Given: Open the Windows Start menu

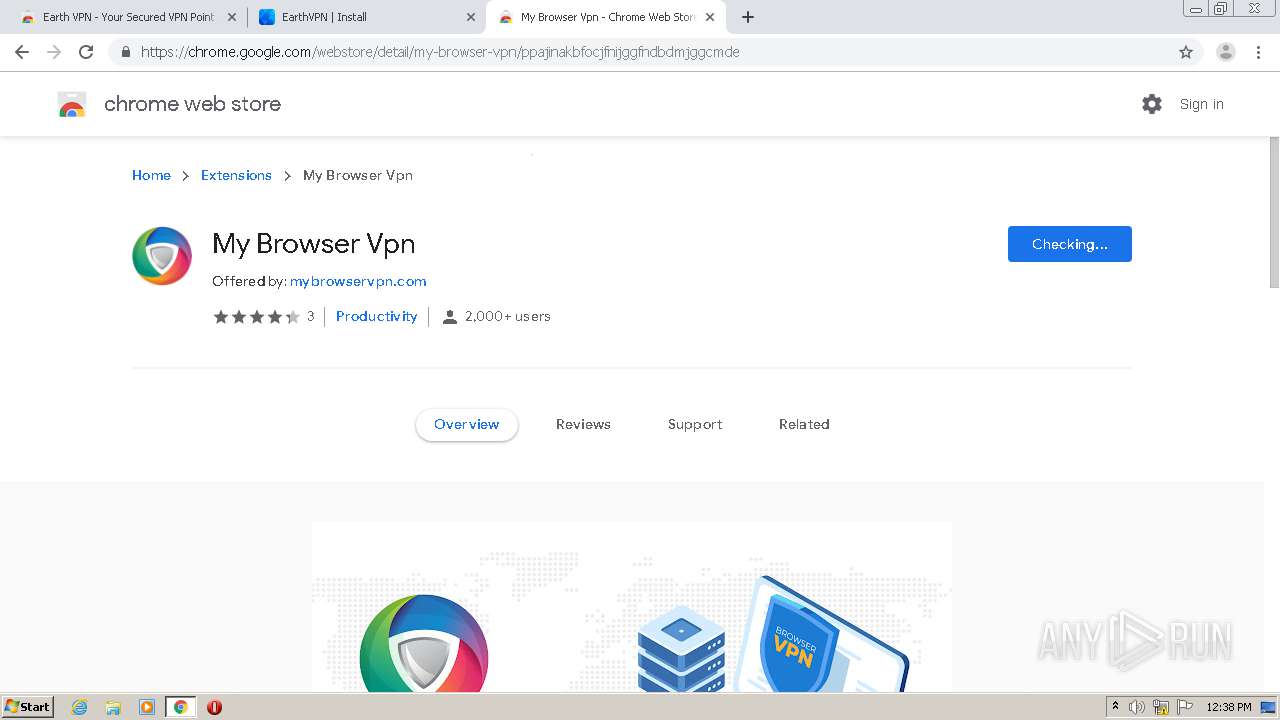Looking at the screenshot, I should [x=28, y=706].
